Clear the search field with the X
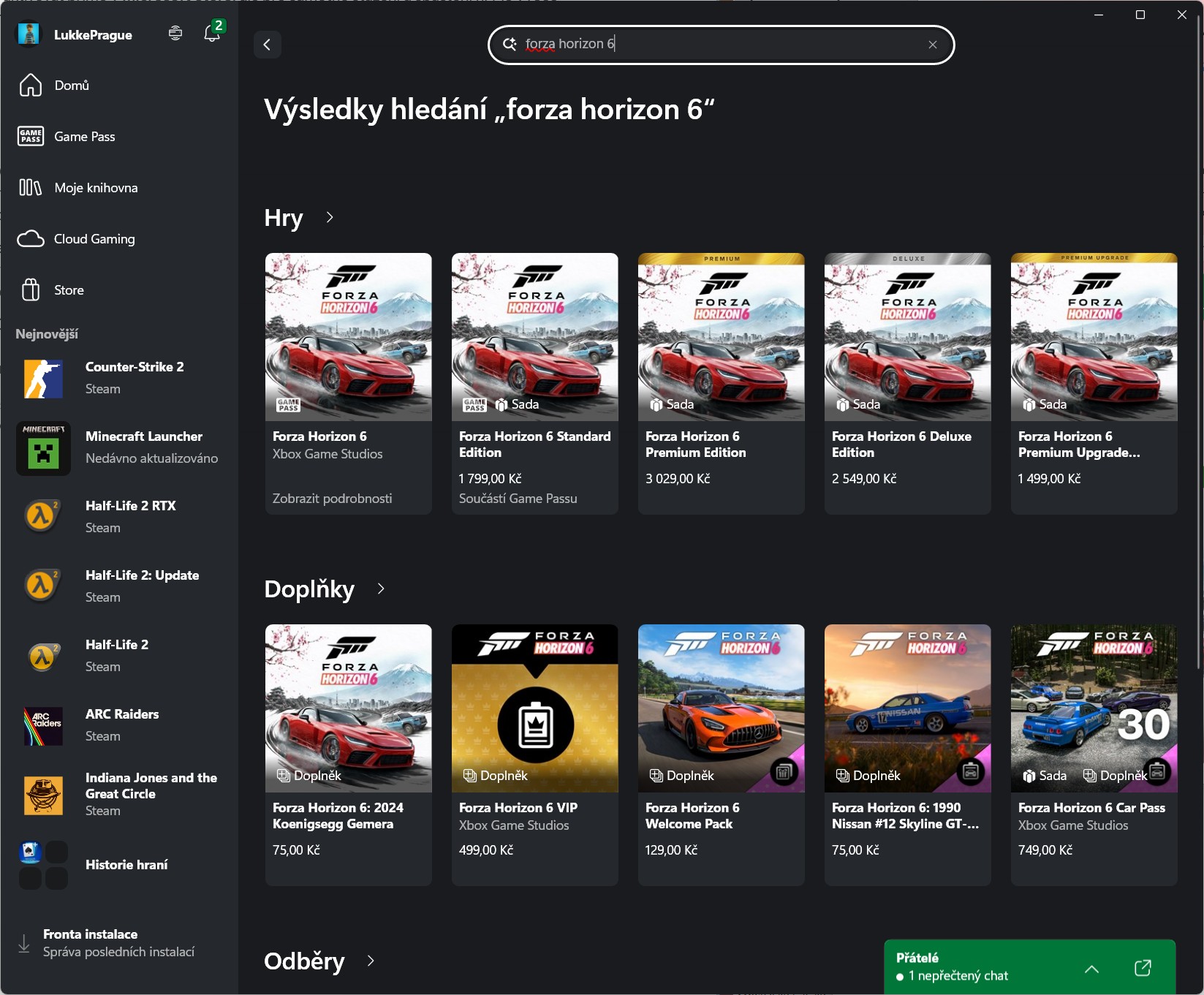The width and height of the screenshot is (1204, 995). point(933,45)
